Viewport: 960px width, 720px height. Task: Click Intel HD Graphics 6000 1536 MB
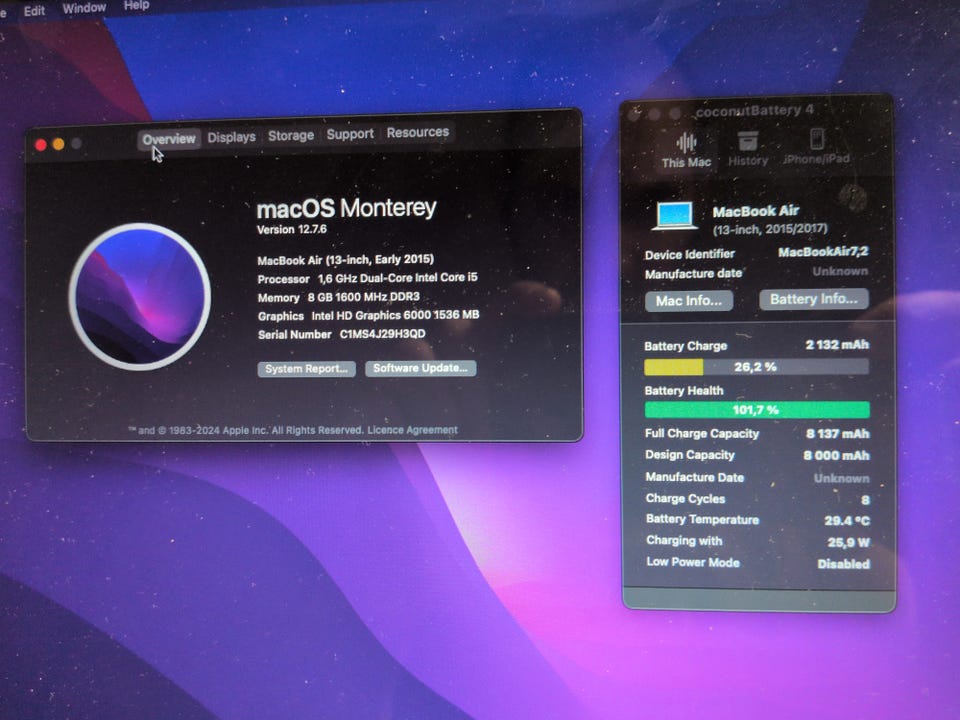(395, 315)
